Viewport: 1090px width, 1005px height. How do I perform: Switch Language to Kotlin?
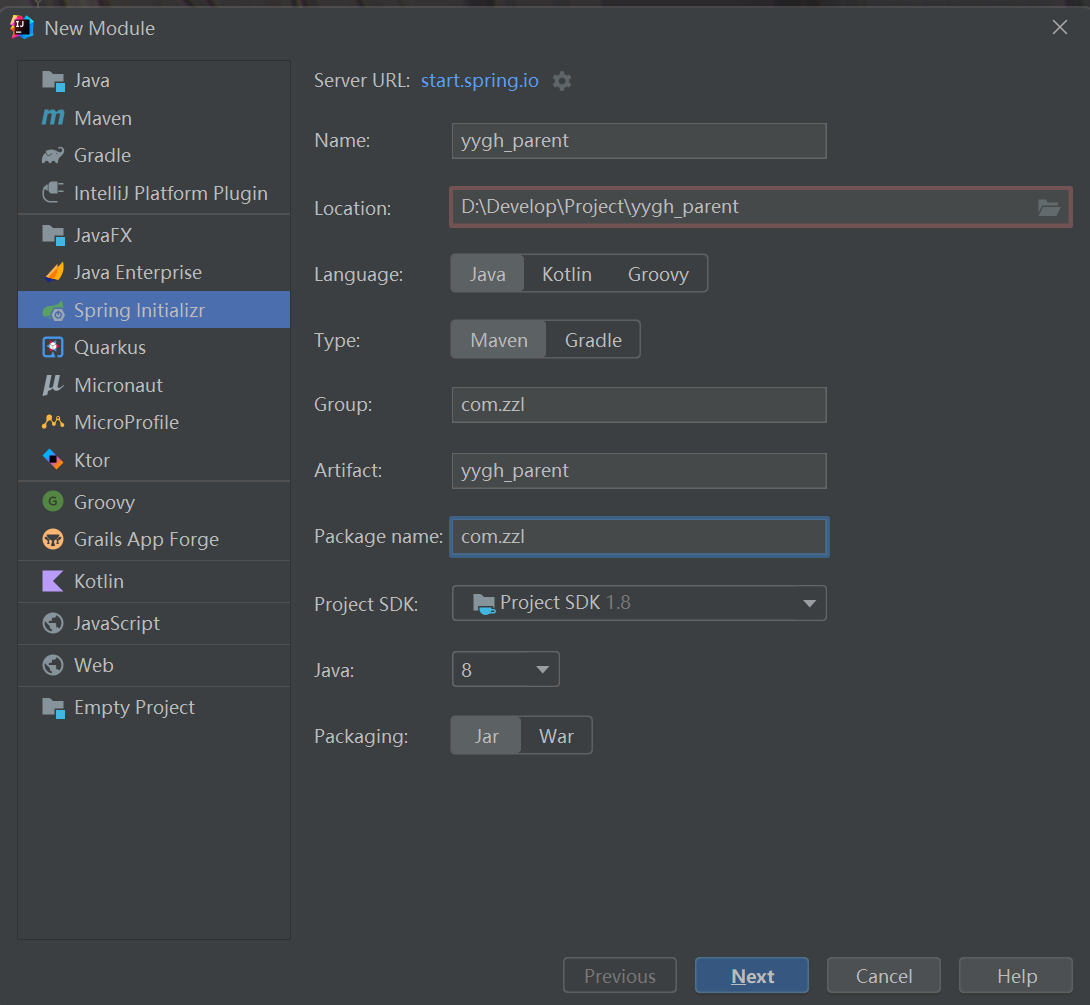pos(567,274)
